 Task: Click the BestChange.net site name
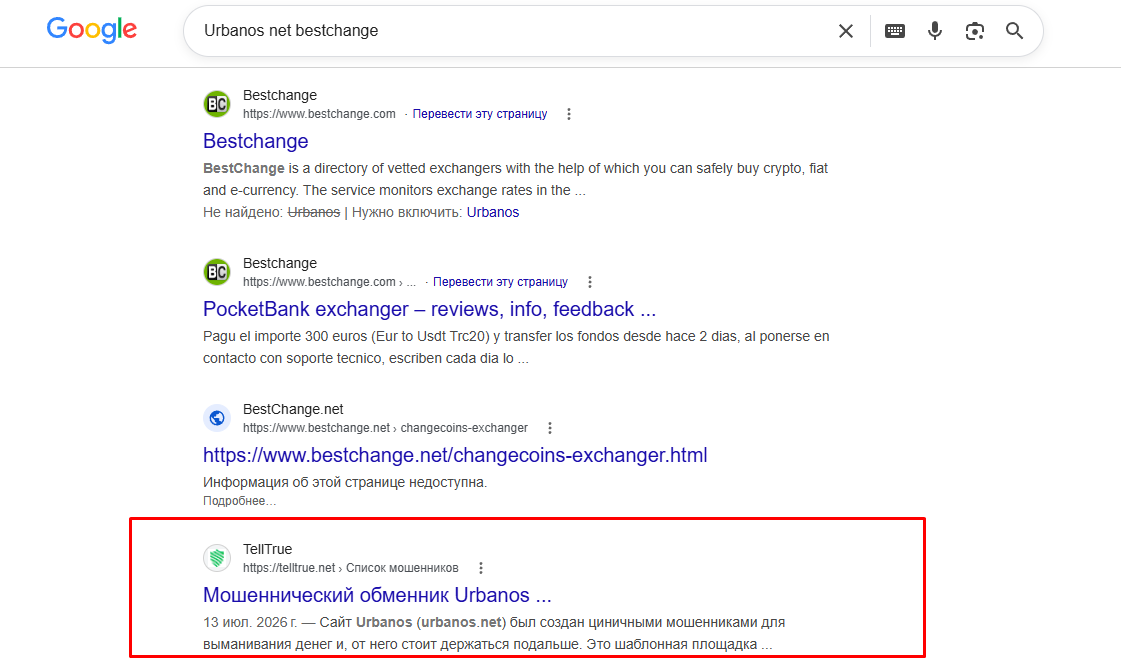click(293, 409)
